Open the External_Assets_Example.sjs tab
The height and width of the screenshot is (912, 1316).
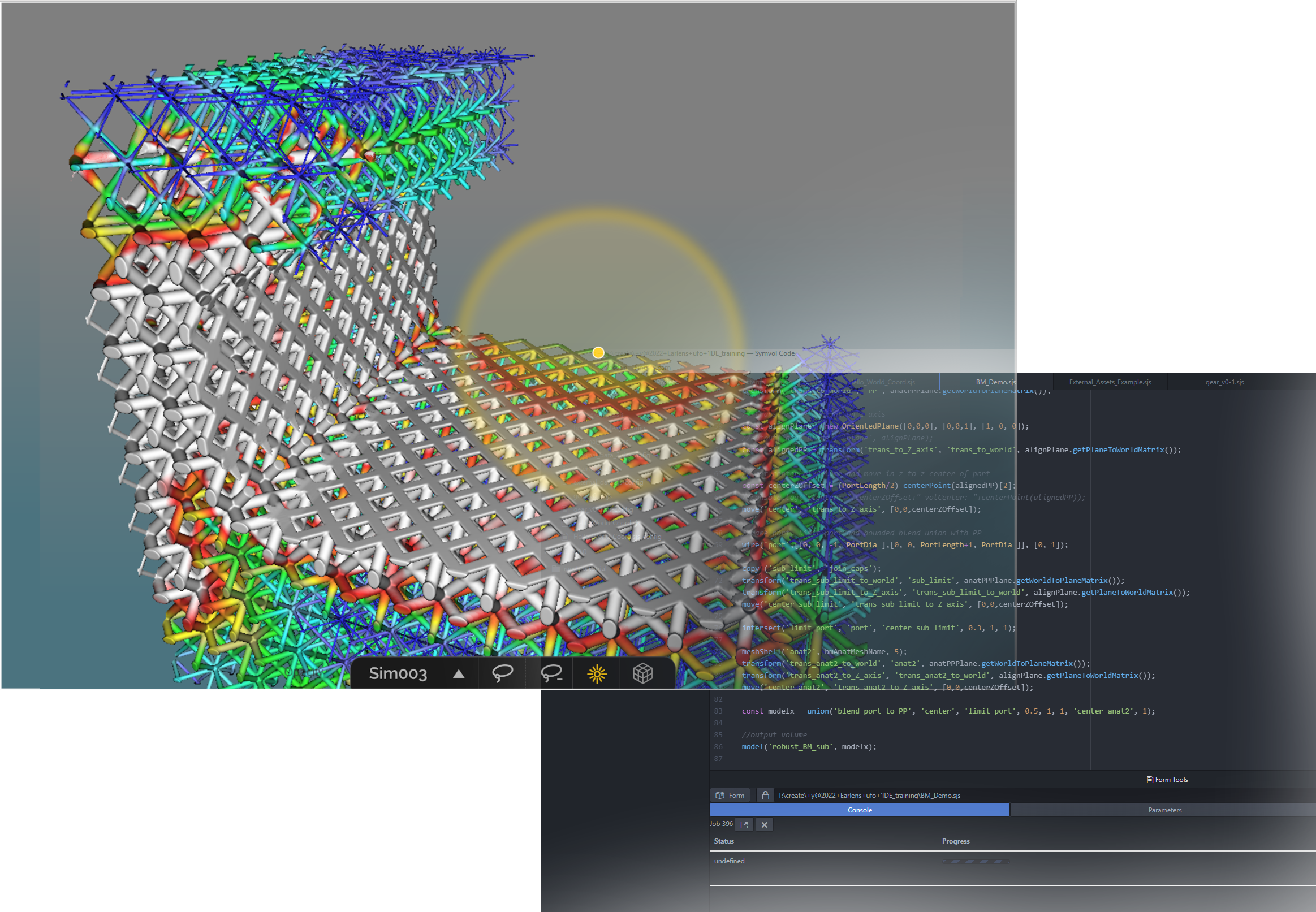click(1110, 382)
